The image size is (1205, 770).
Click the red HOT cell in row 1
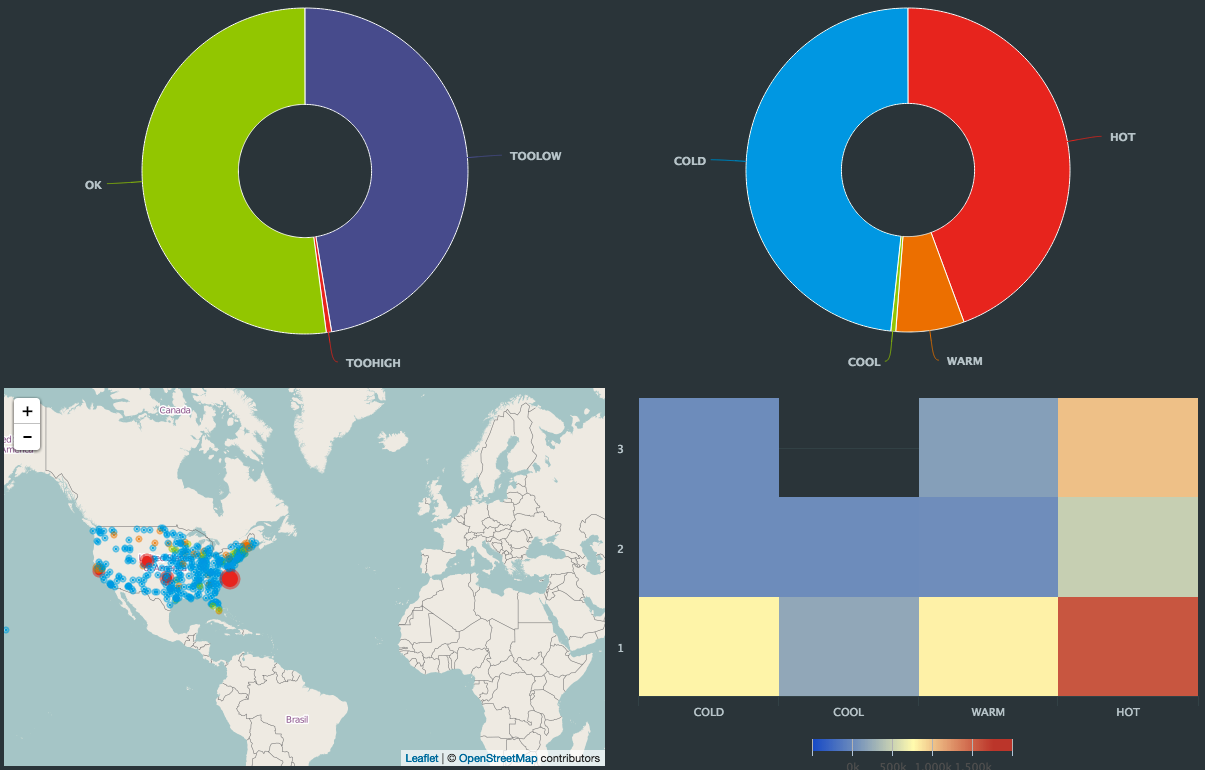[1127, 646]
